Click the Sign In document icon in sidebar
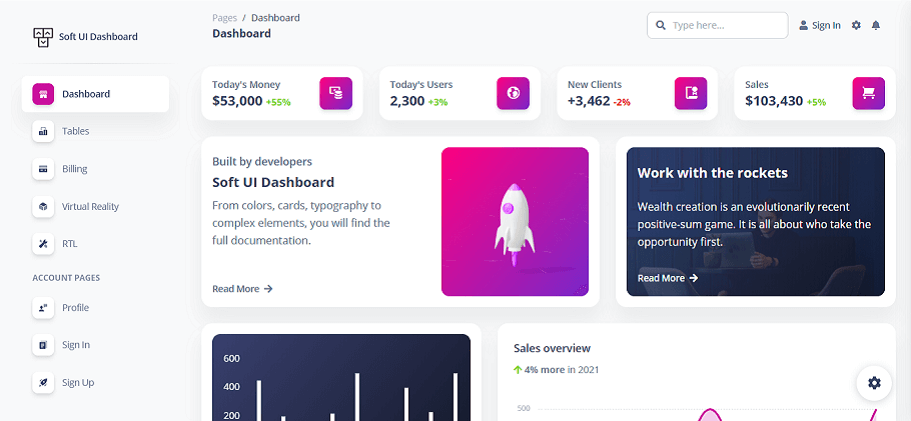The height and width of the screenshot is (421, 911). click(43, 345)
